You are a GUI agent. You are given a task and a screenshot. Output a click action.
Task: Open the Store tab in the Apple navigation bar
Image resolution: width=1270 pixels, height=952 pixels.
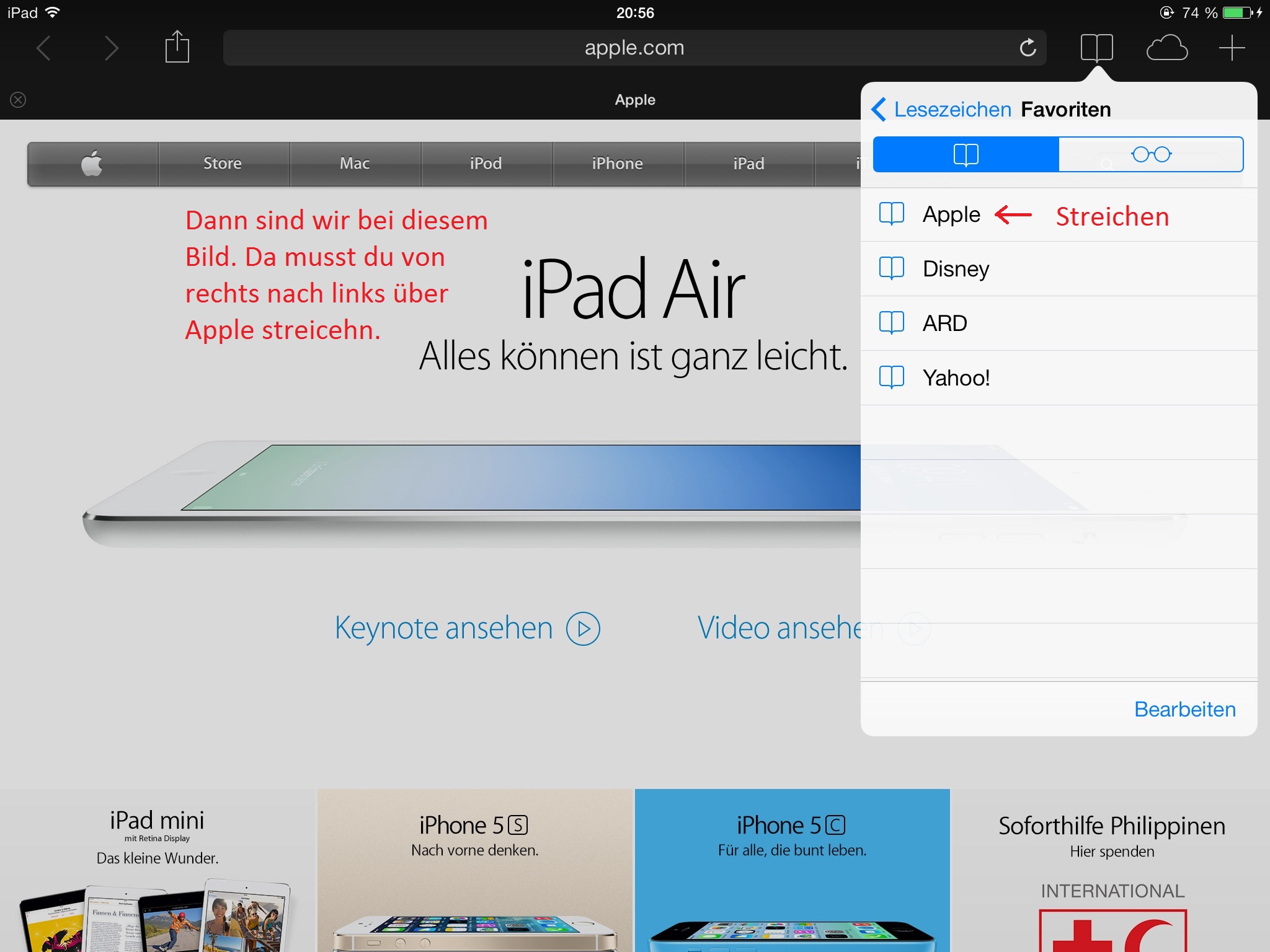[223, 164]
